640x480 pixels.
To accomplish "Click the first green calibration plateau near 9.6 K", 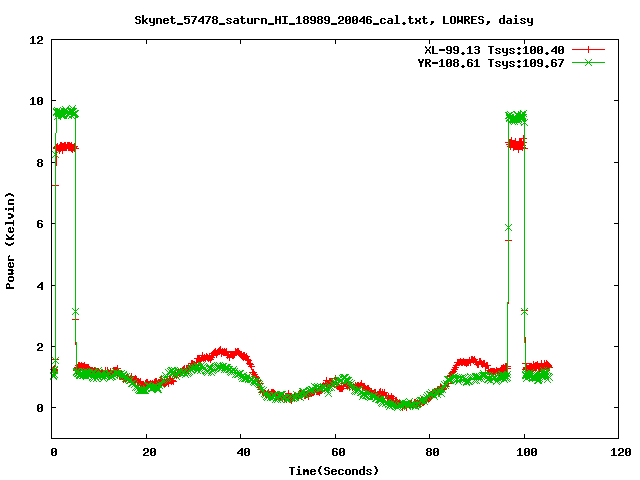I will 66,113.
